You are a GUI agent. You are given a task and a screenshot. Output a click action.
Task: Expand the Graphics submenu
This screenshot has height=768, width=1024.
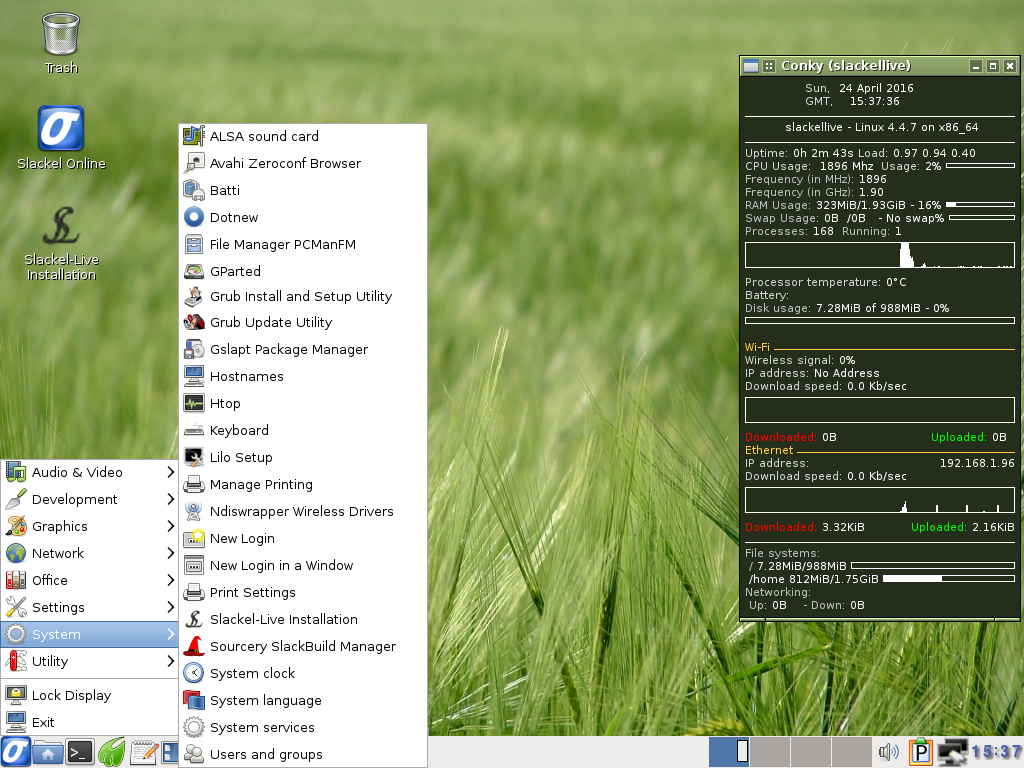tap(89, 526)
